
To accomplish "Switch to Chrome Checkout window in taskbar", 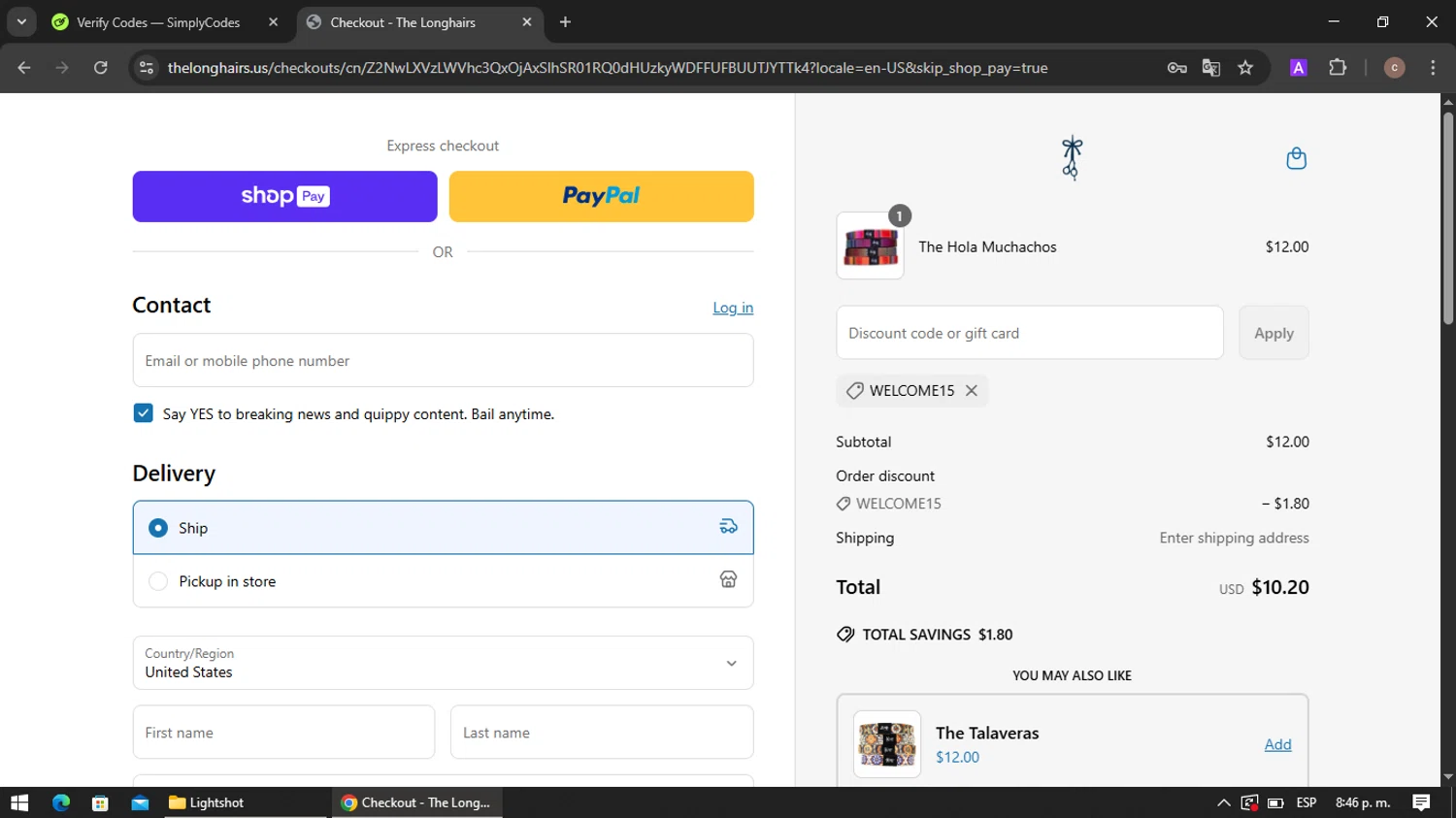I will (417, 802).
